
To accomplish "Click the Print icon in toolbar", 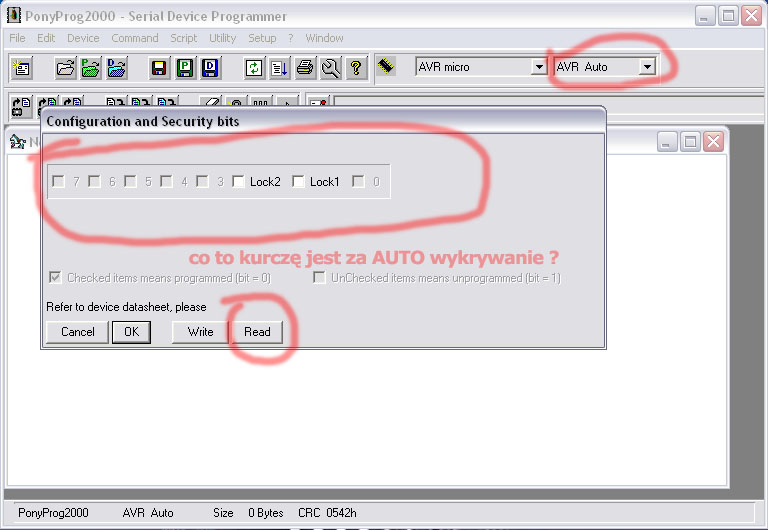I will click(305, 68).
